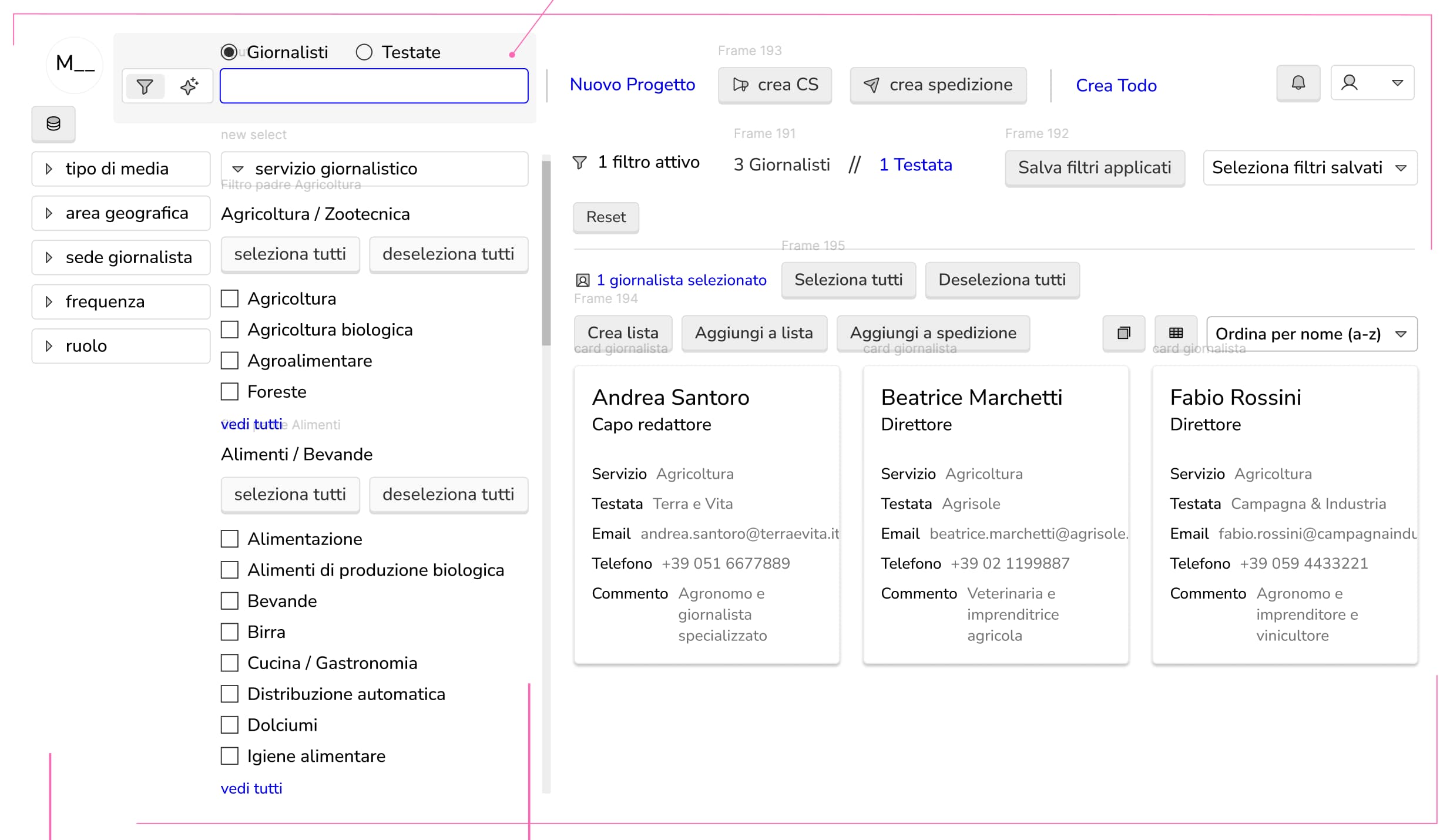Expand the tipo di media filter
This screenshot has height=840, width=1450.
pos(121,169)
